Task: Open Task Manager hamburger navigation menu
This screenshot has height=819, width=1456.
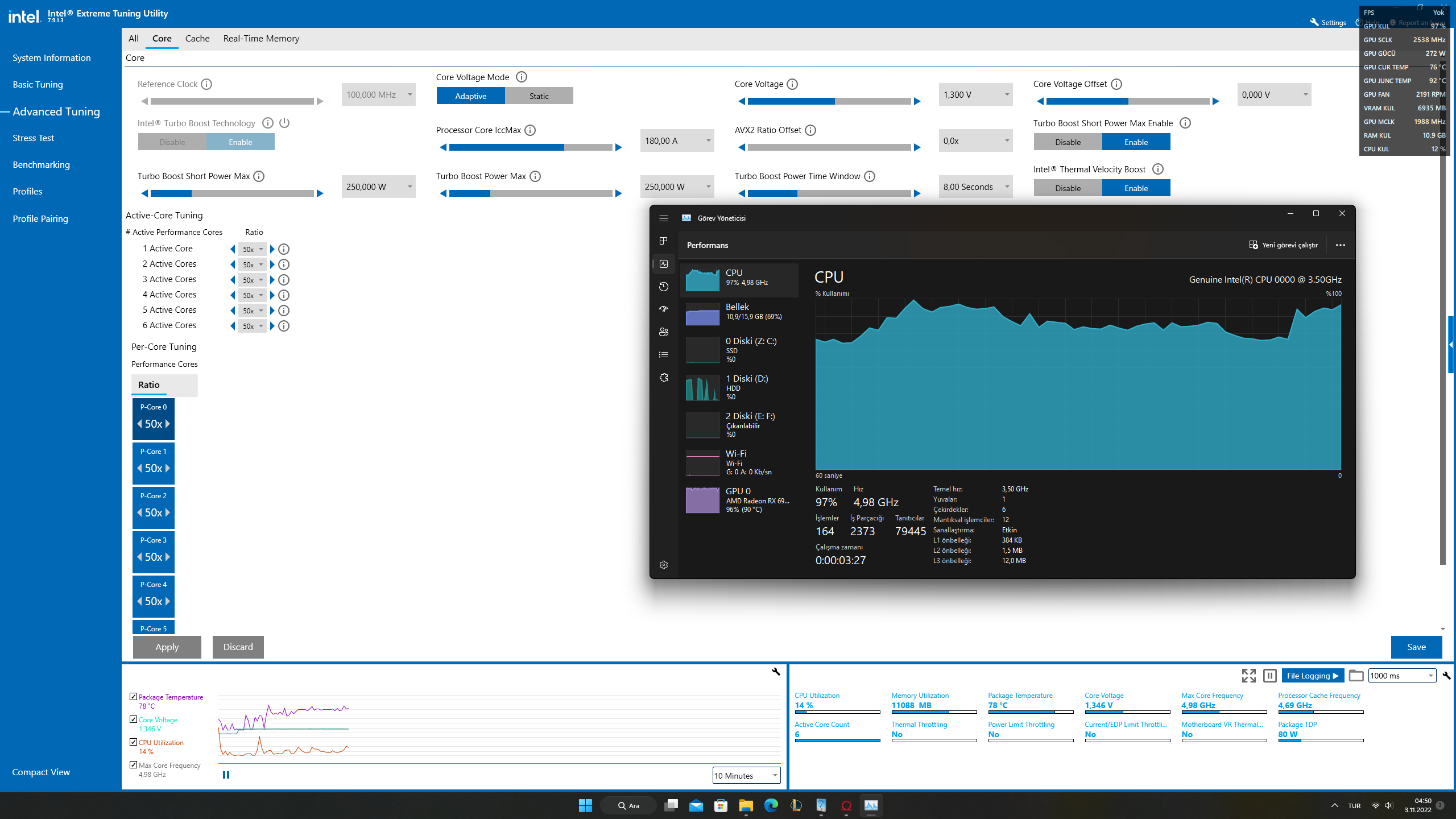Action: click(663, 218)
